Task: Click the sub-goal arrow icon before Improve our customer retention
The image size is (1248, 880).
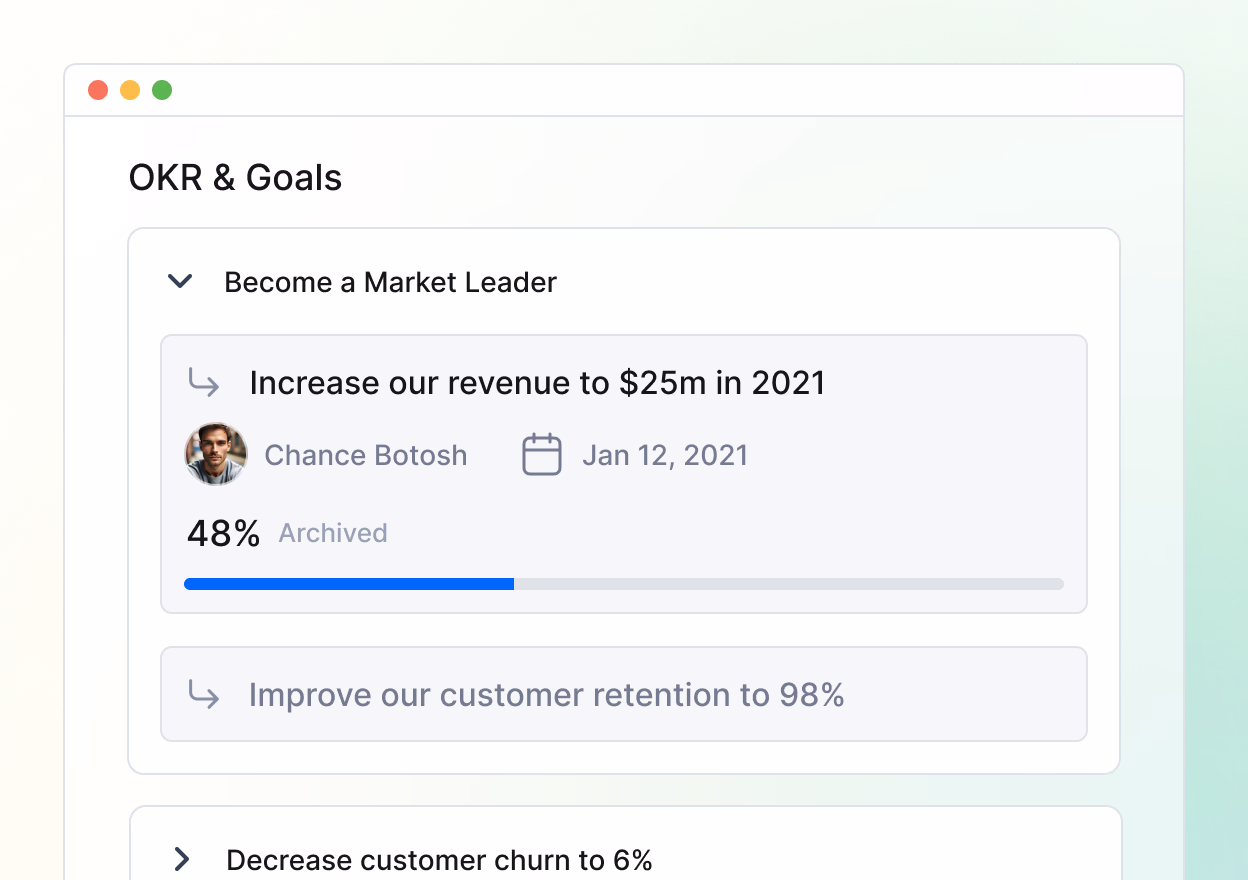Action: pos(204,695)
